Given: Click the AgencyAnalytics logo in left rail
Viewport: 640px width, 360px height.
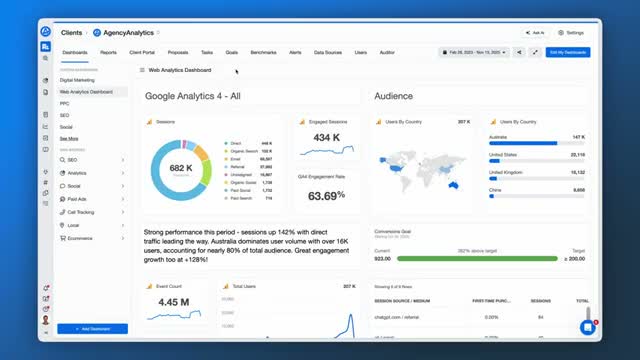Looking at the screenshot, I should [x=46, y=31].
